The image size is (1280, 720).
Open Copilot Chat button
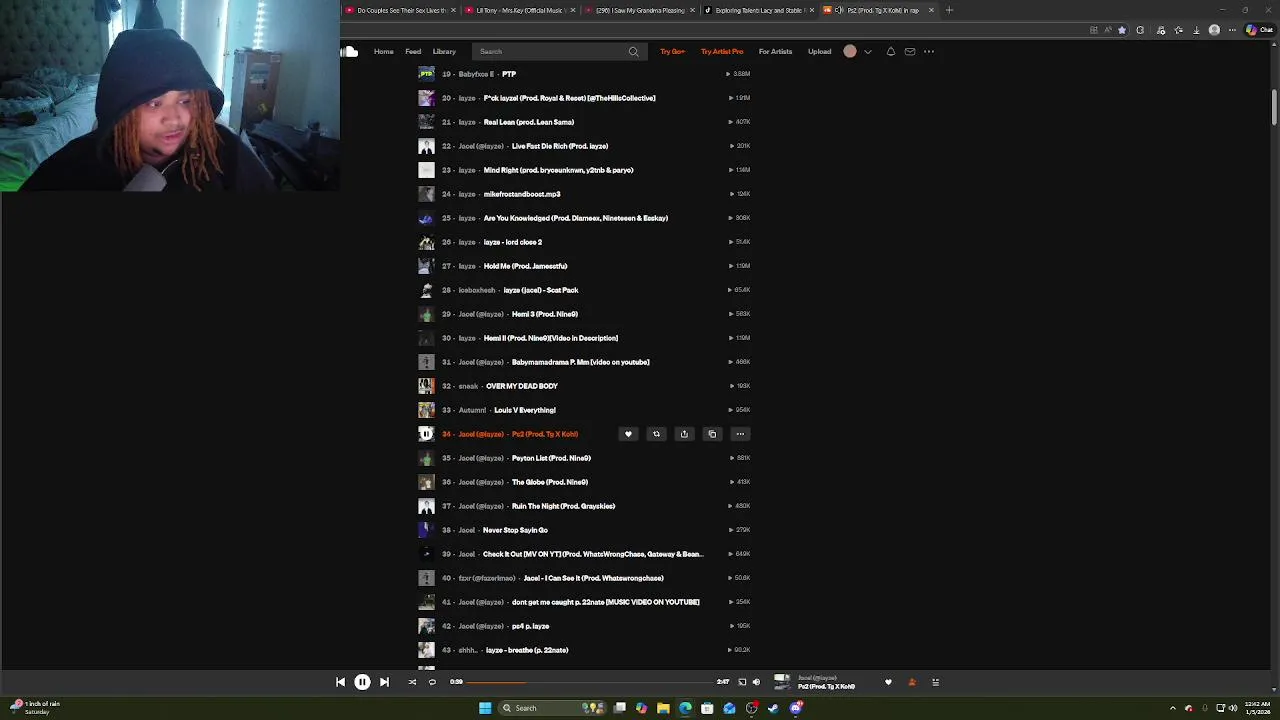(x=1259, y=30)
